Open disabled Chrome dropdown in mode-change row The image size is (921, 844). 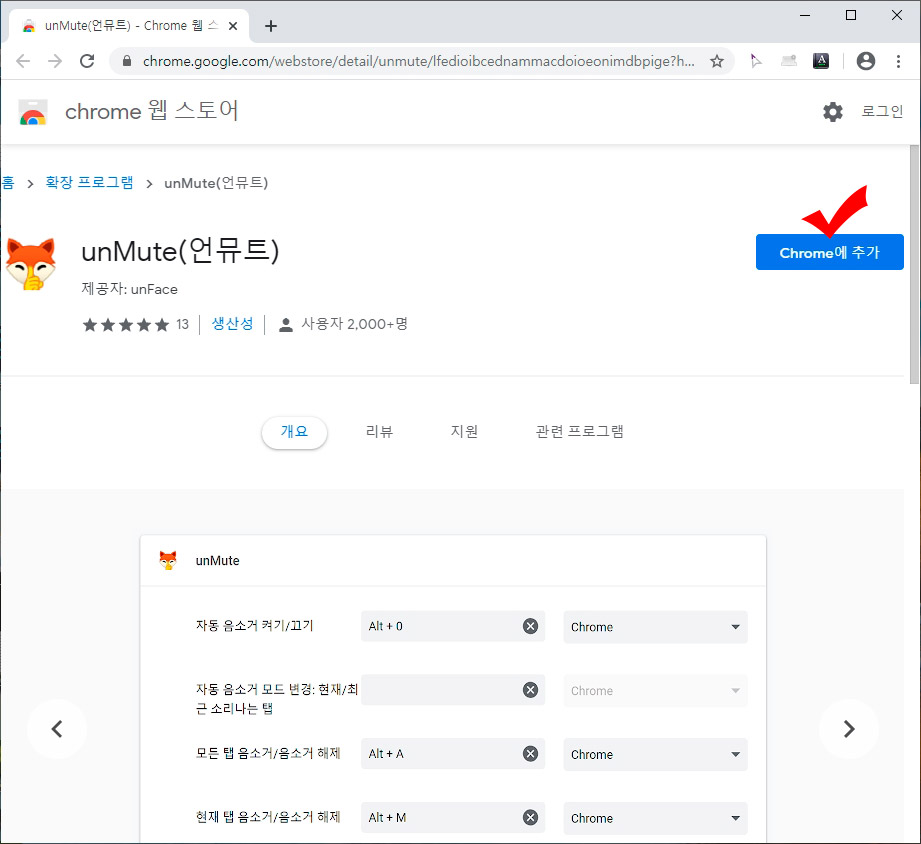tap(655, 691)
